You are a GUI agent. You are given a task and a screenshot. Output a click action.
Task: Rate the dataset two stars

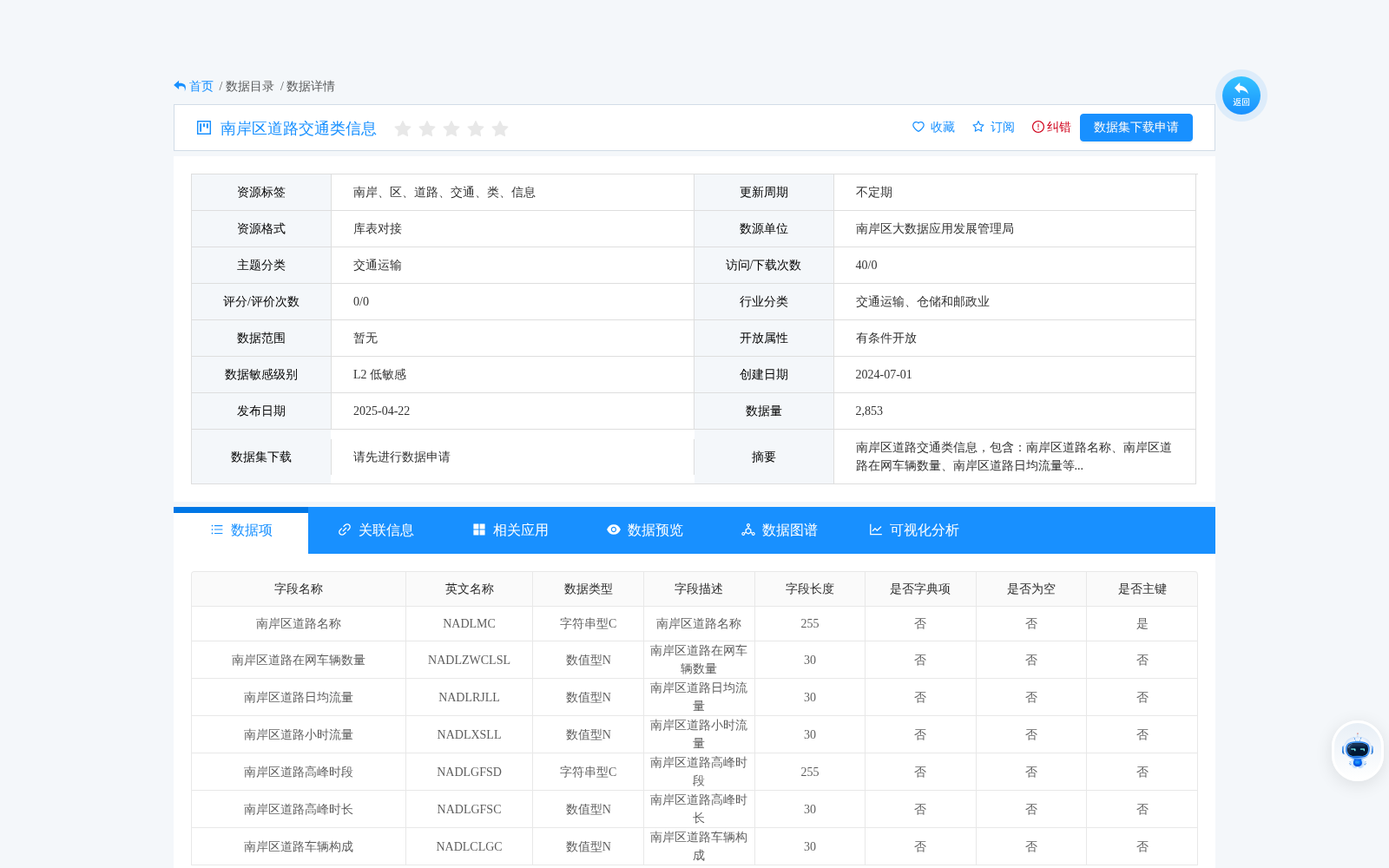click(427, 128)
